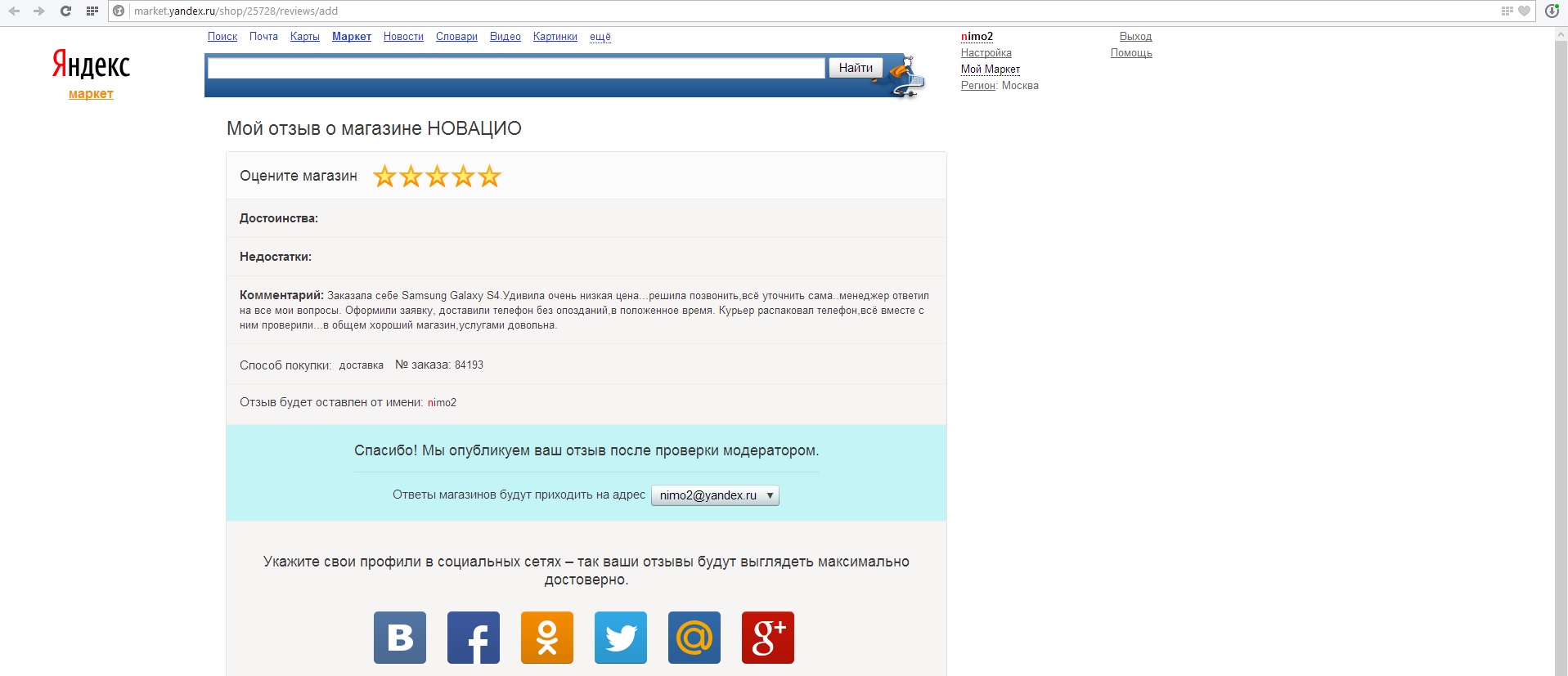Open the Словари navigation link
Viewport: 1568px width, 676px height.
pos(456,37)
